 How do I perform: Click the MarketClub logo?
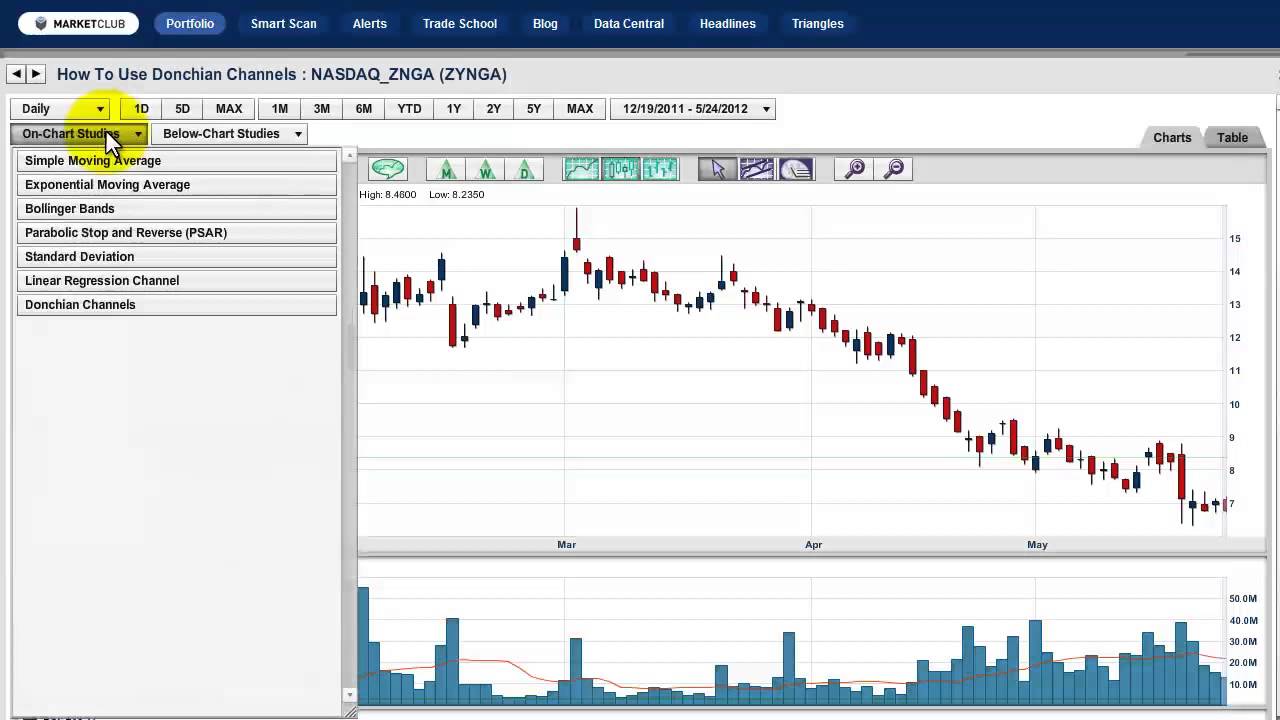point(78,24)
